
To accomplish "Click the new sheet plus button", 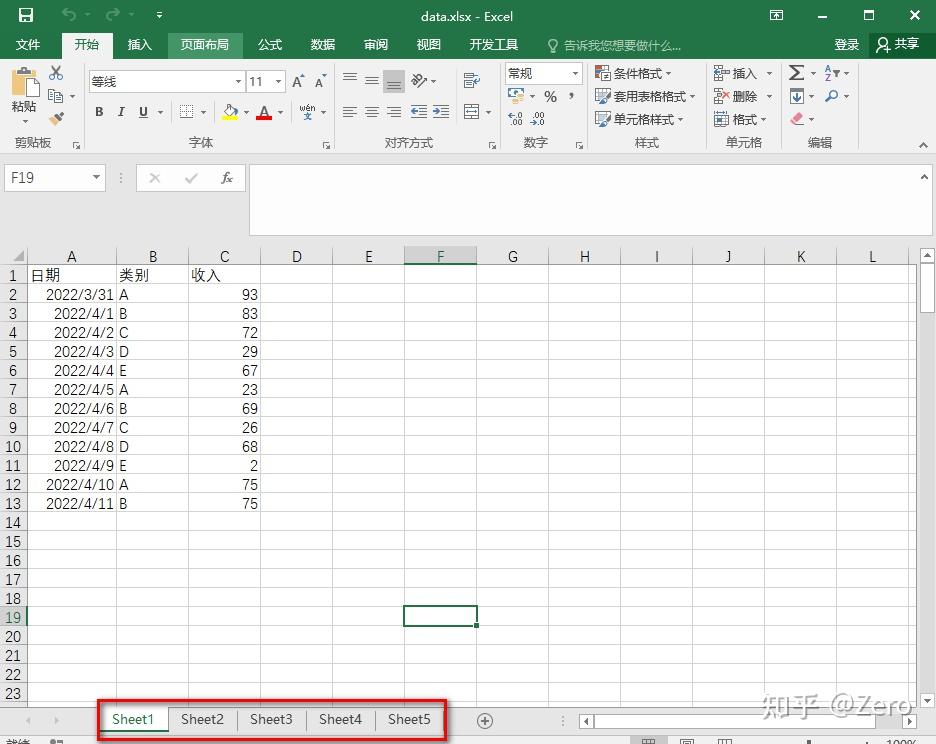I will (485, 720).
